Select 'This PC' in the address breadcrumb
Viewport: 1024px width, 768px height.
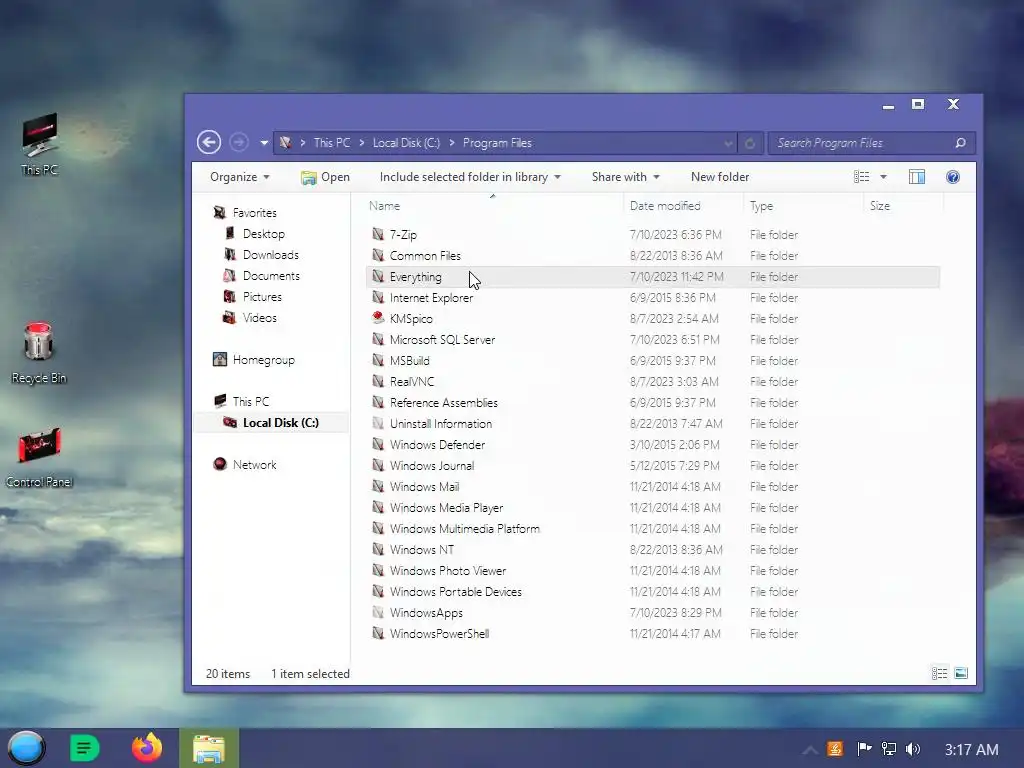pos(332,142)
